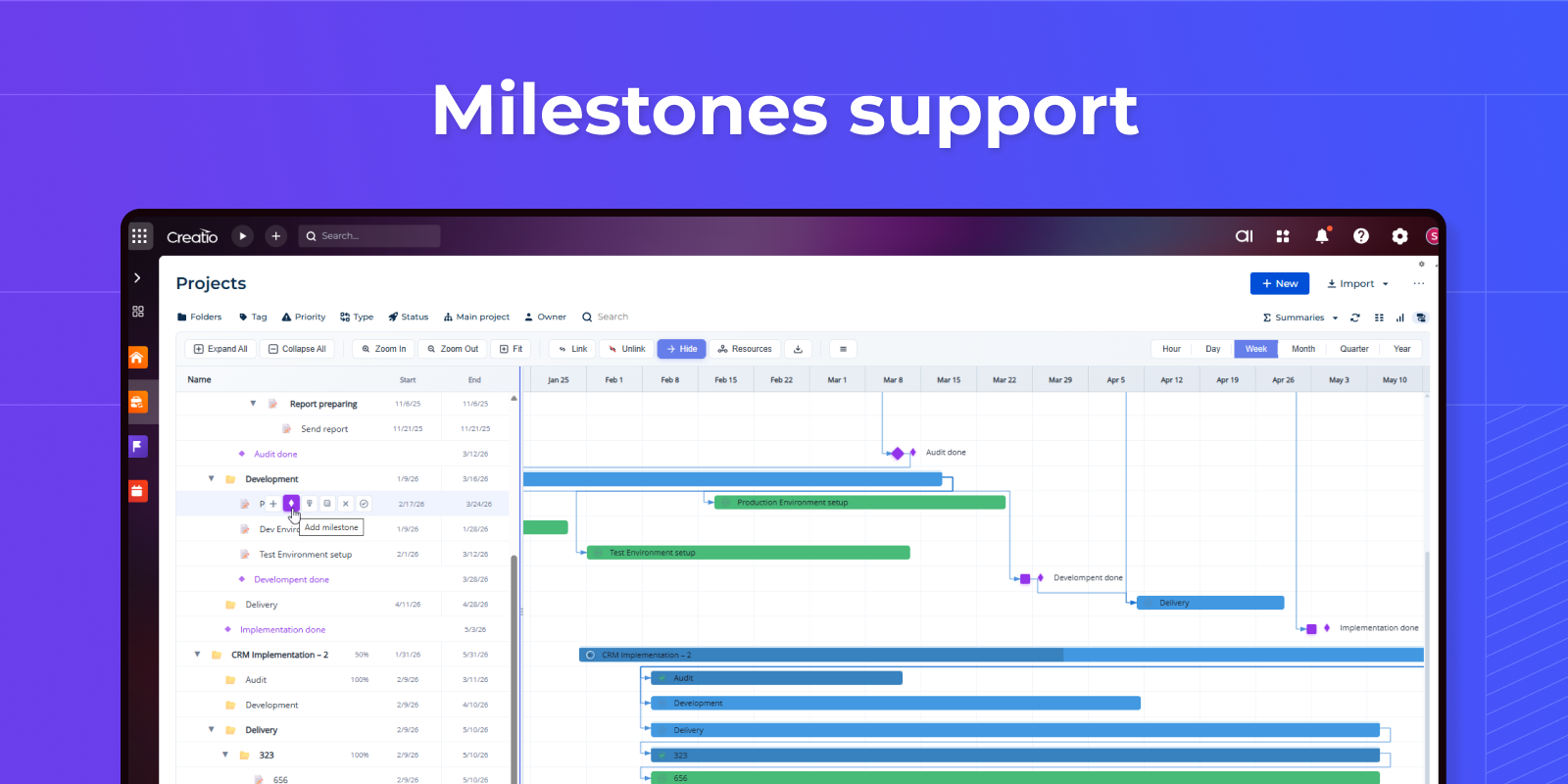Click the refresh list icon

pyautogui.click(x=1355, y=318)
